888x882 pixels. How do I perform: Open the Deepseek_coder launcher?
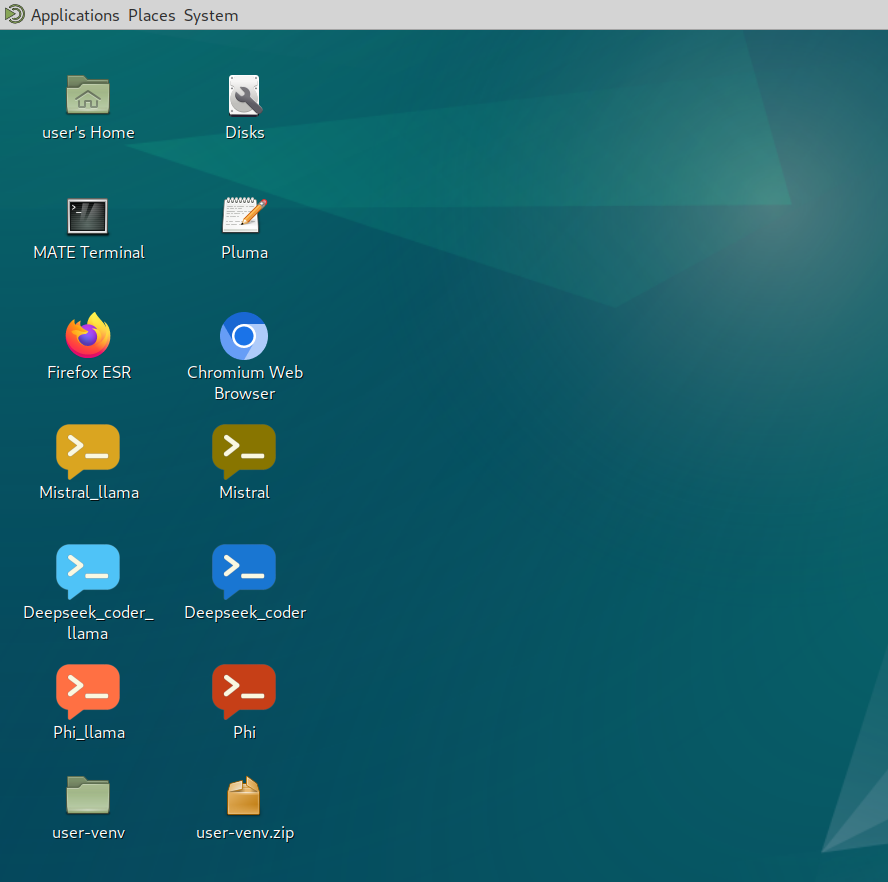point(244,570)
